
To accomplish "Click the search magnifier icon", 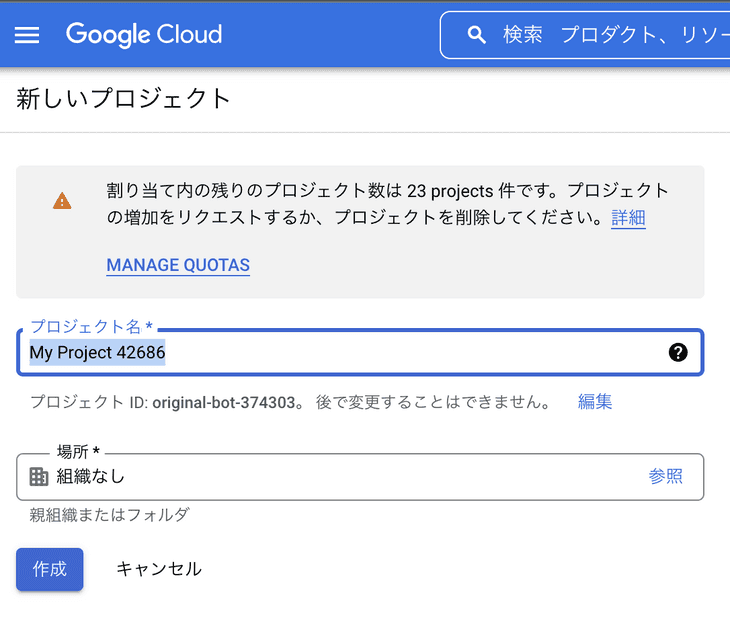I will (x=476, y=34).
